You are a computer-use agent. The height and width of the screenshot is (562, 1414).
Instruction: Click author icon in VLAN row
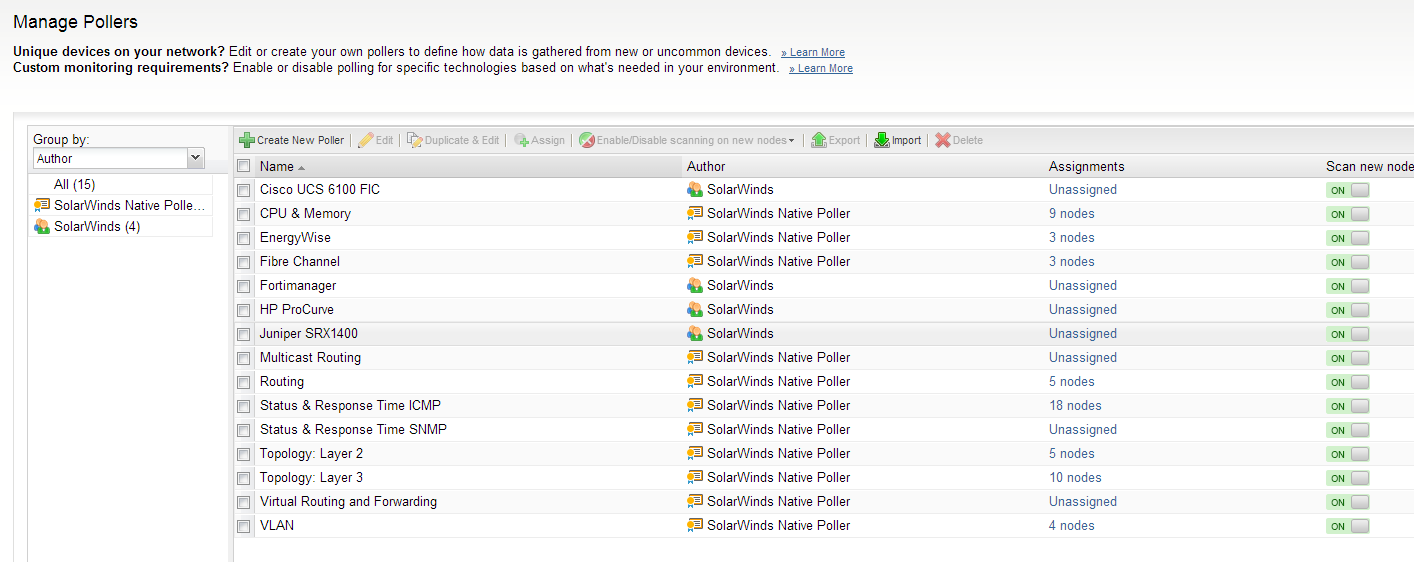click(695, 525)
